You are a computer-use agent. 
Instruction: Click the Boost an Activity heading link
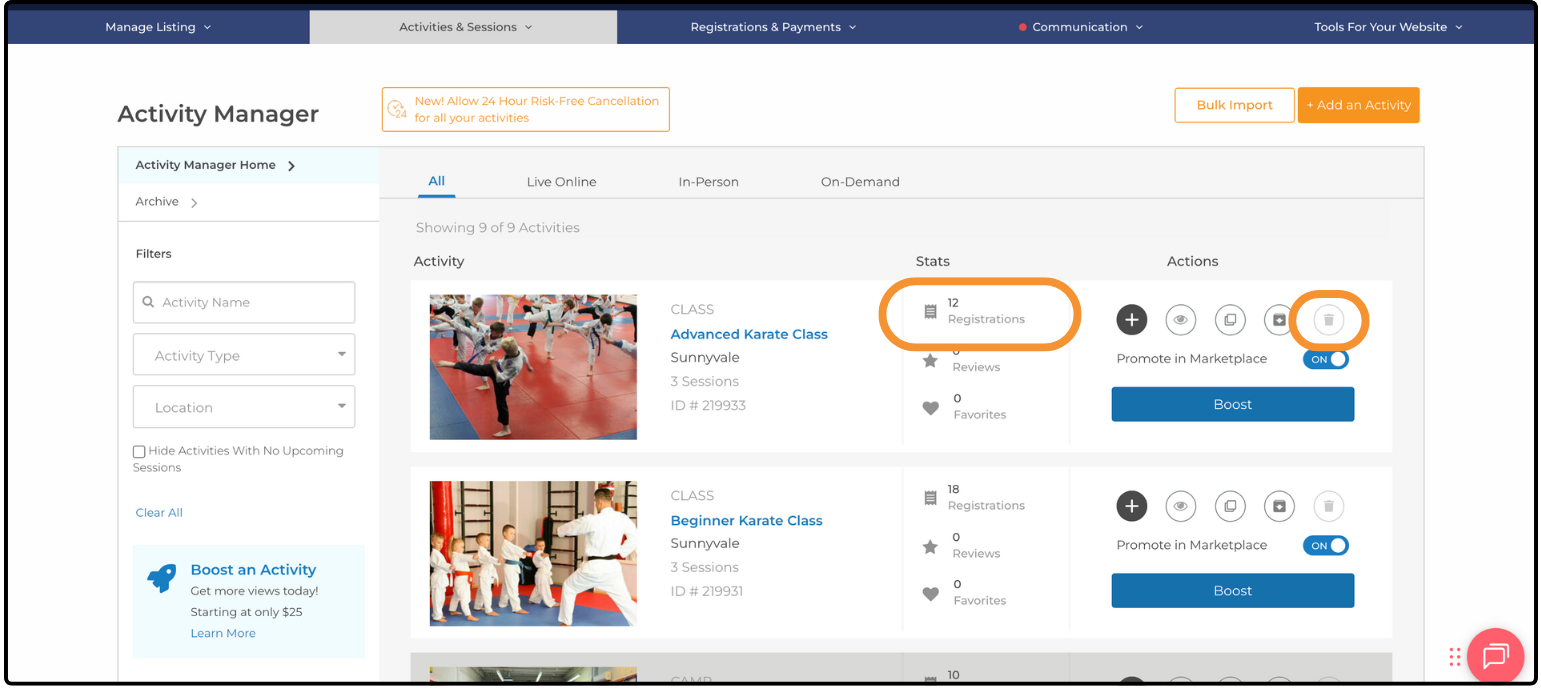coord(253,569)
